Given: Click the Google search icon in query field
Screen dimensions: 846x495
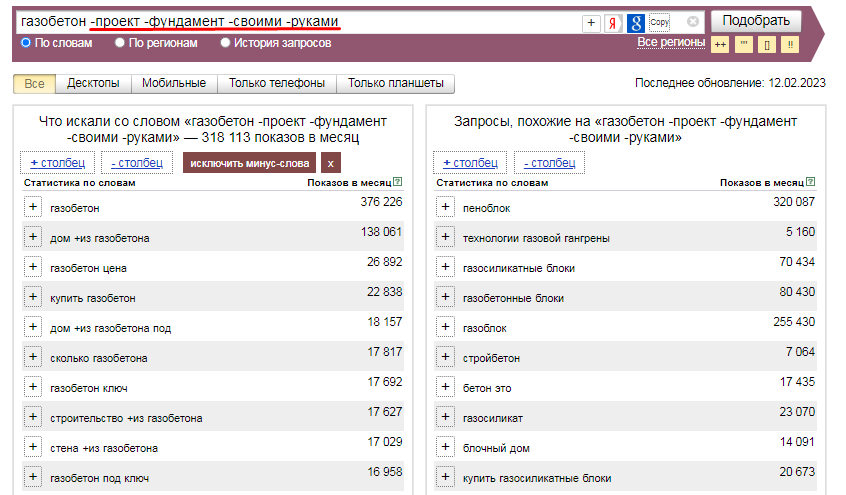Looking at the screenshot, I should click(635, 22).
